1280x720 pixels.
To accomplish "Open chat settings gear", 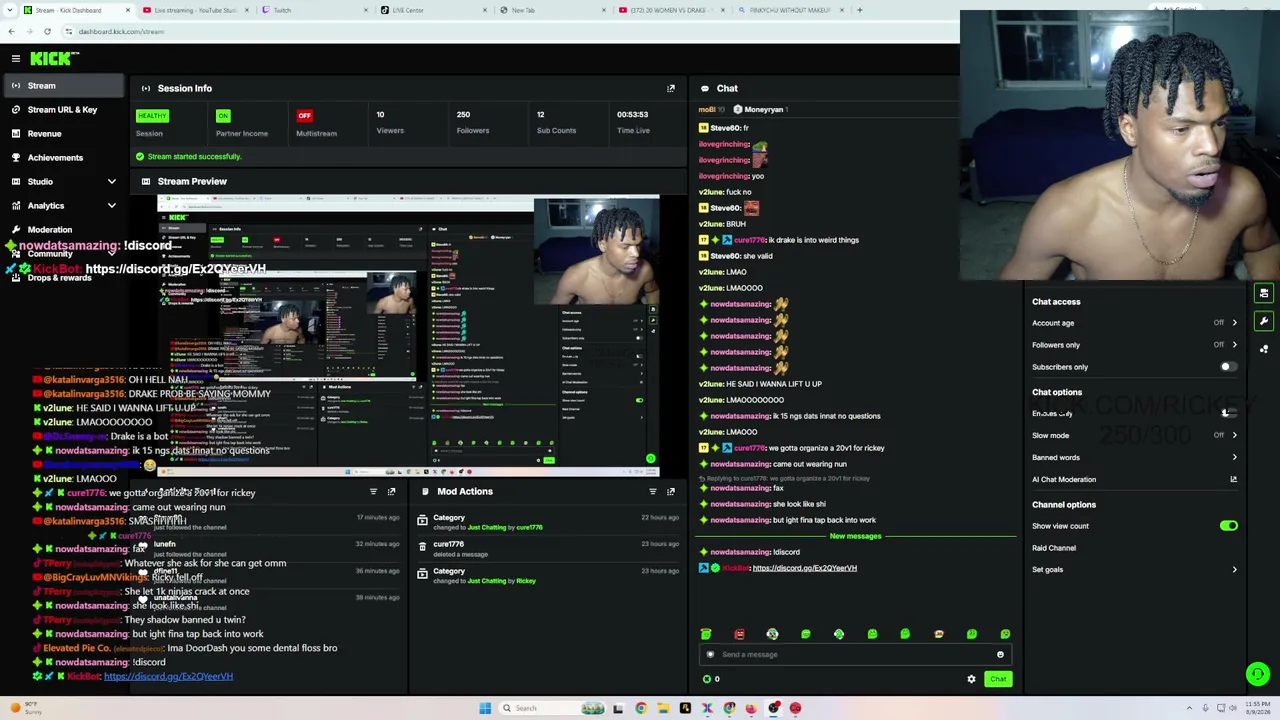I will click(971, 679).
